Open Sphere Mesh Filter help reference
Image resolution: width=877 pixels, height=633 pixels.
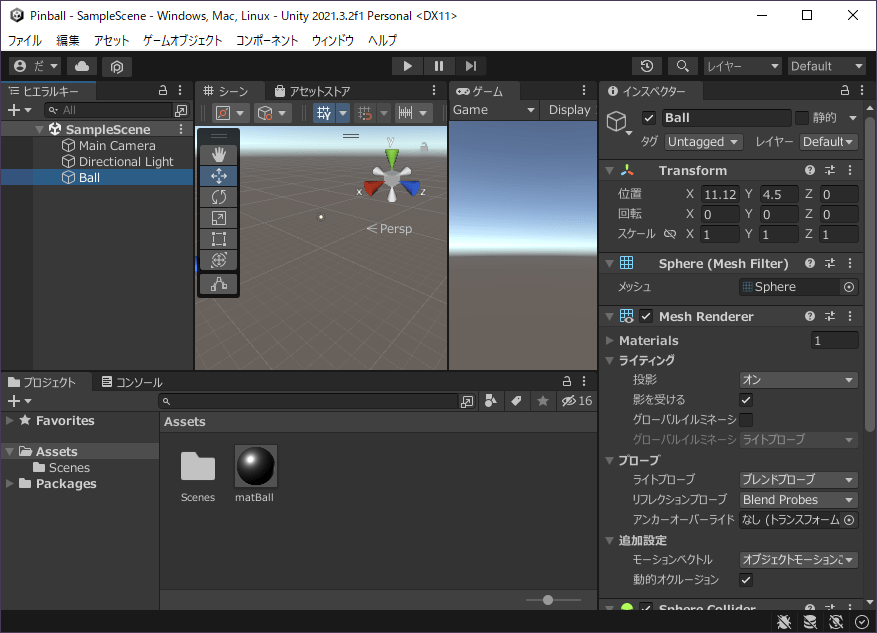coord(809,263)
